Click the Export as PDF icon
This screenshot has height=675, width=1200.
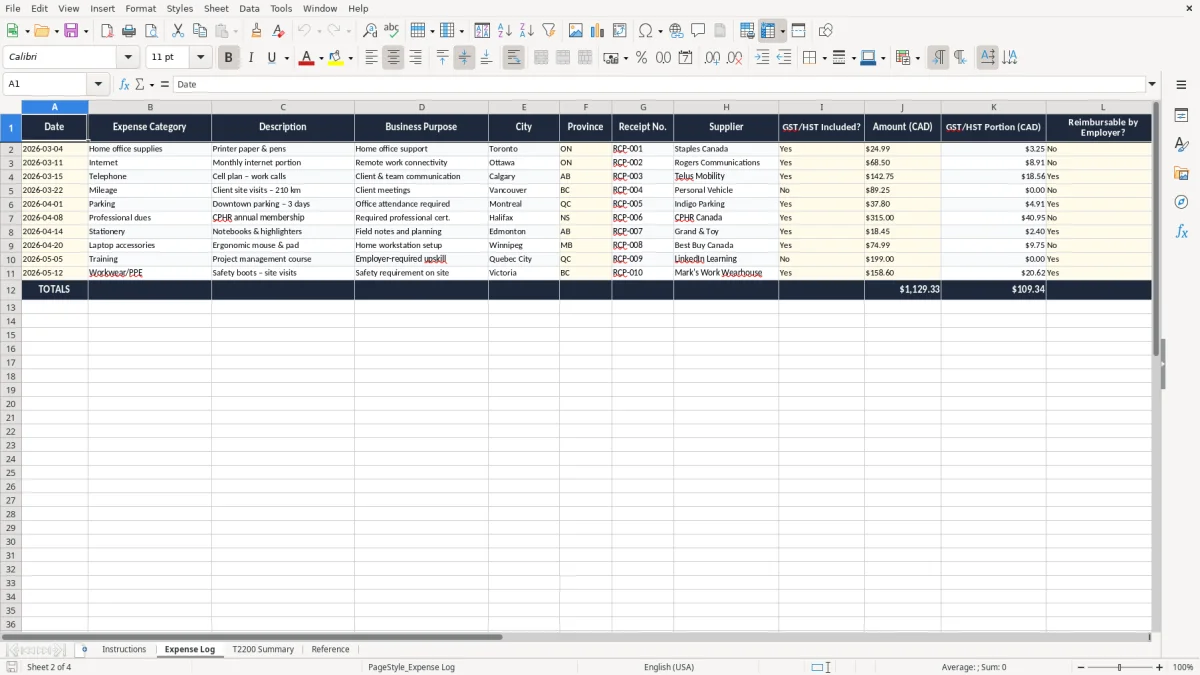tap(107, 31)
